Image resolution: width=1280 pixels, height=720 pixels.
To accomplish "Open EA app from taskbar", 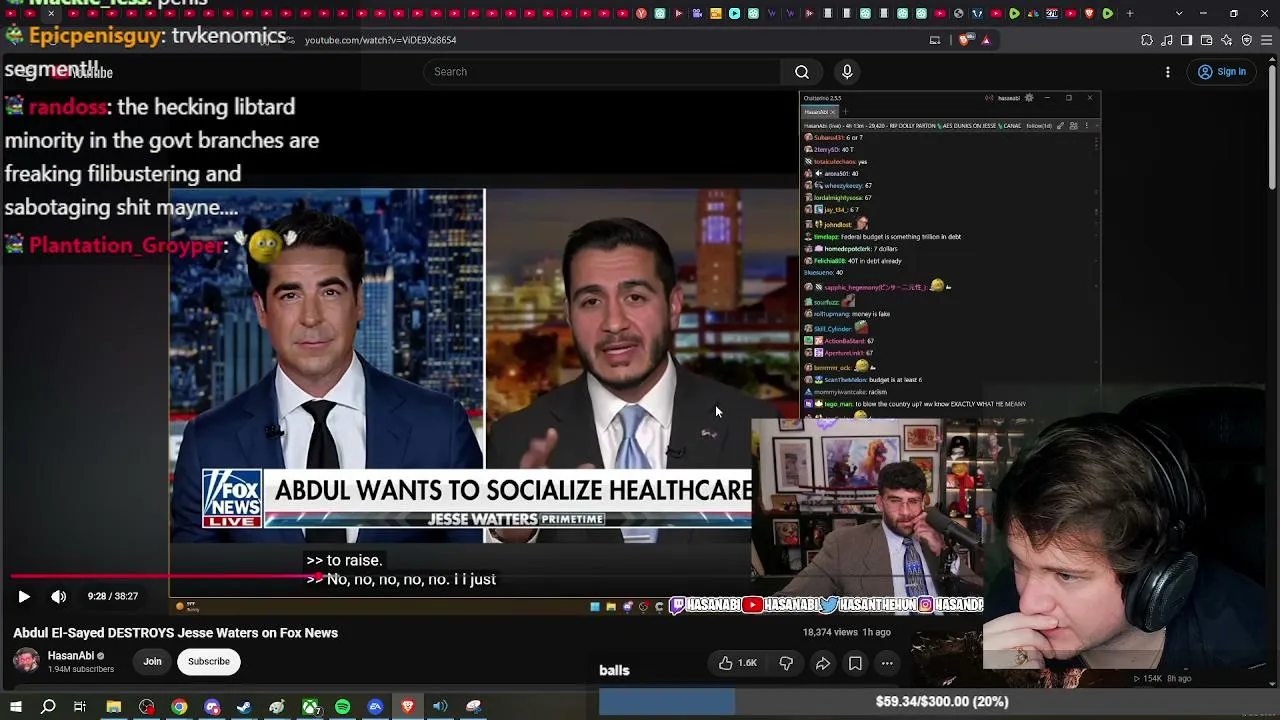I will point(375,707).
